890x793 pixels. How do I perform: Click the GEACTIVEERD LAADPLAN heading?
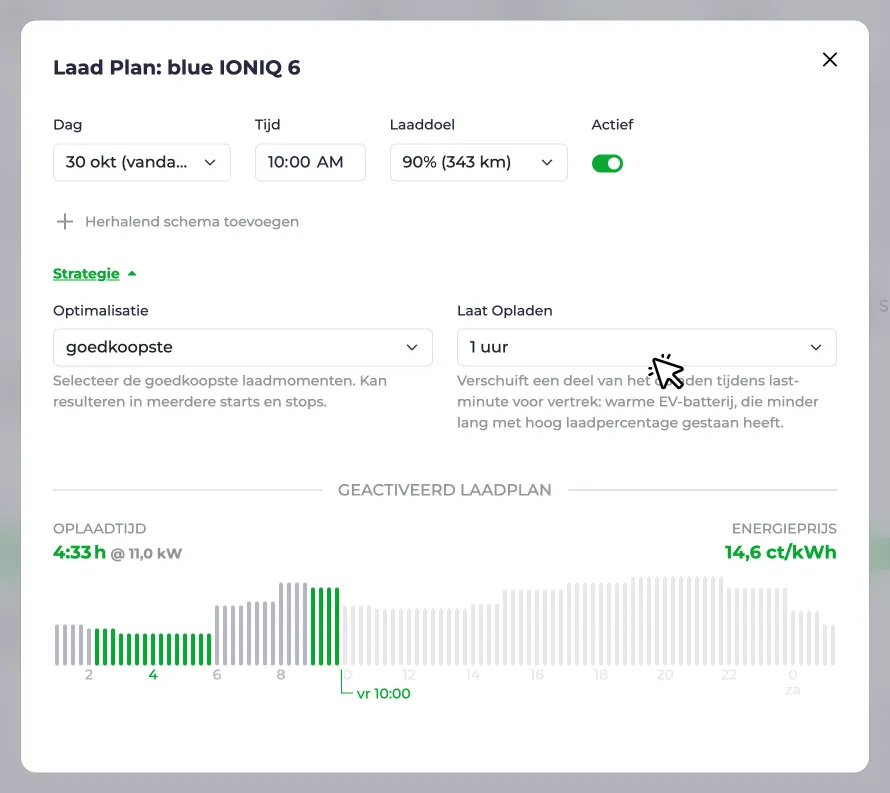point(444,490)
